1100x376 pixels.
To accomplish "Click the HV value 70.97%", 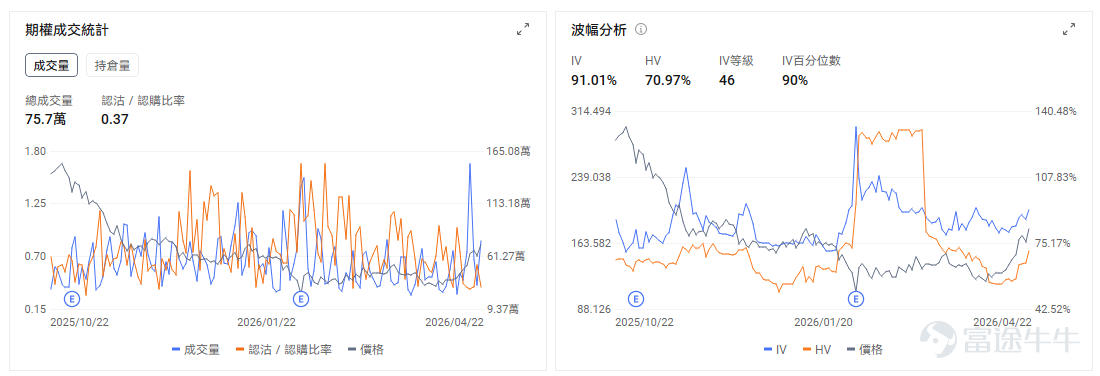I will pos(668,81).
